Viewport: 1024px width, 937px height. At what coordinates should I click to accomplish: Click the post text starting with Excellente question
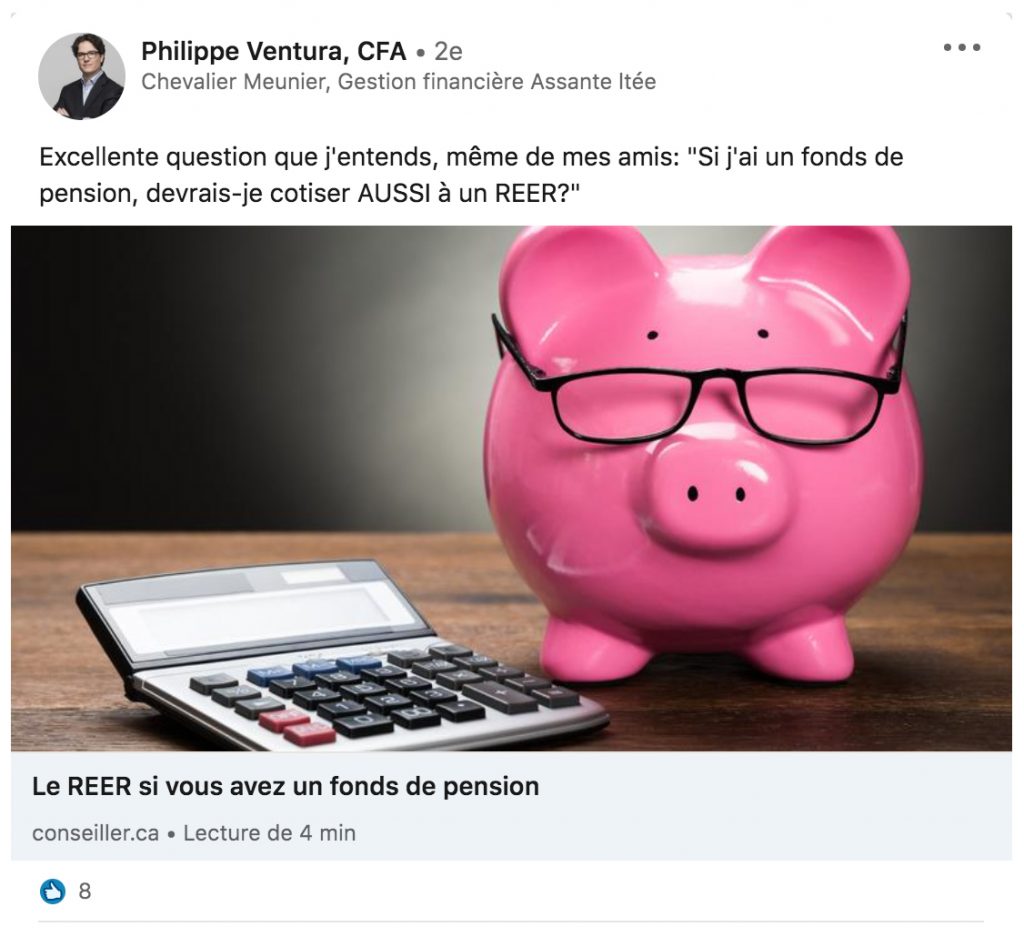pyautogui.click(x=471, y=175)
